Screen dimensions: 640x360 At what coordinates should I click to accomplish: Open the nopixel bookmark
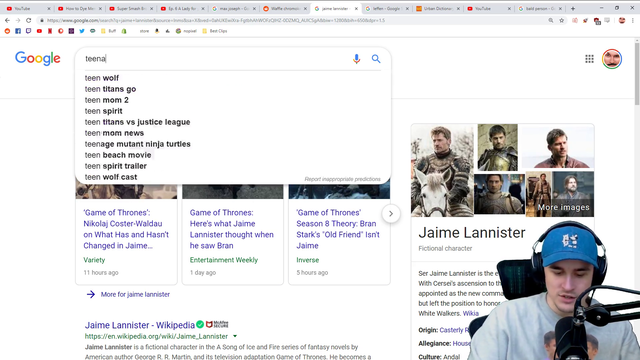tap(186, 31)
